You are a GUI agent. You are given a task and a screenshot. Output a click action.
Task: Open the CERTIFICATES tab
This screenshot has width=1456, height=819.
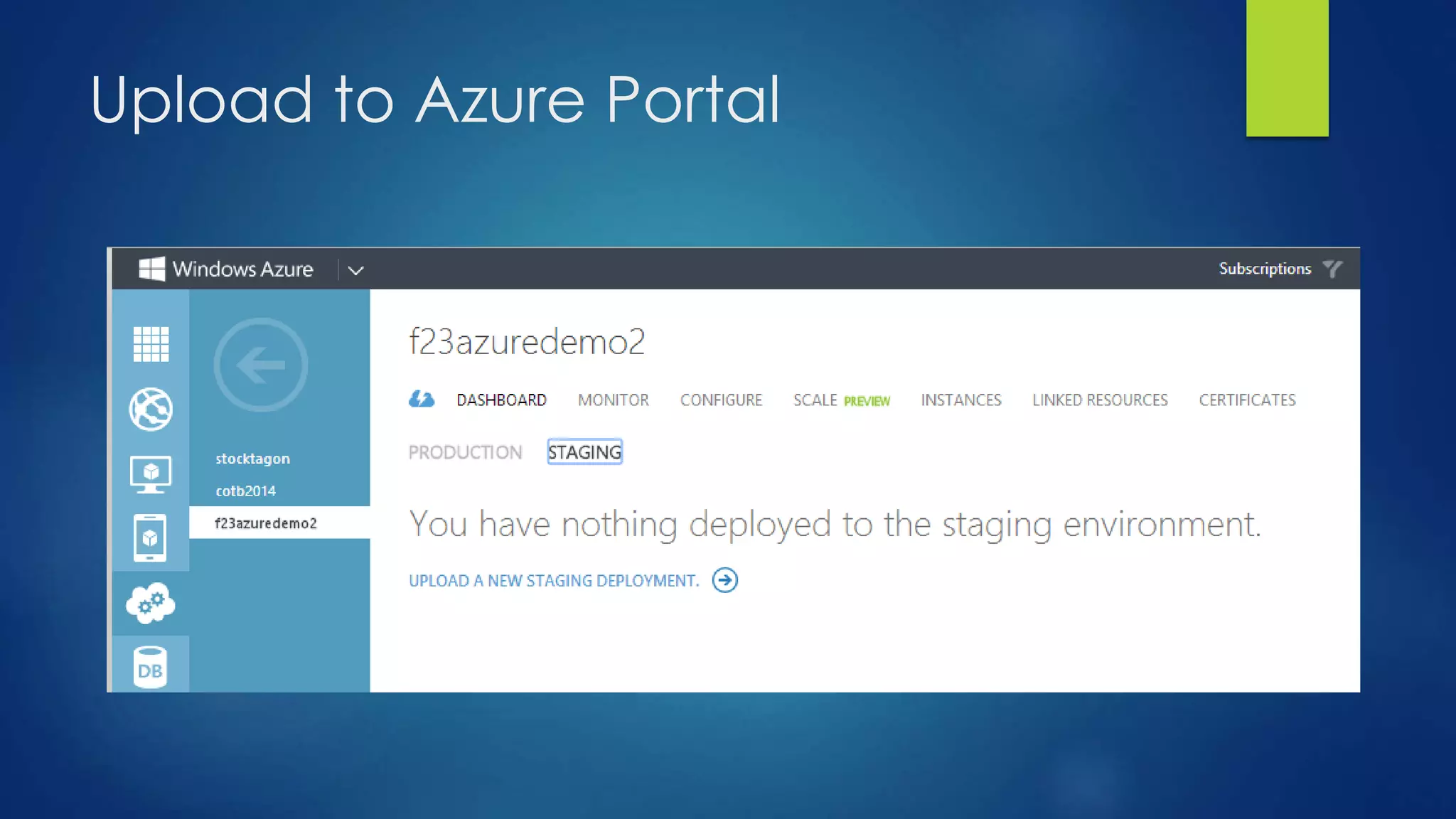pos(1247,400)
